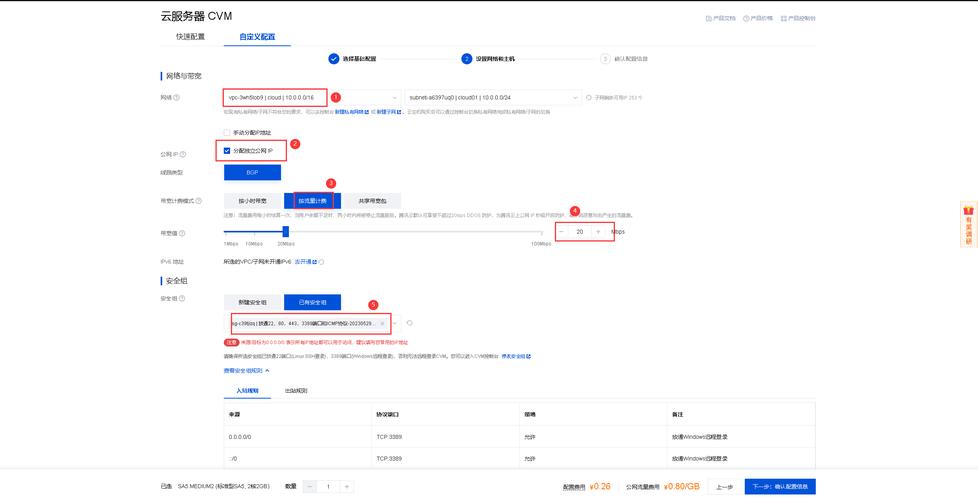The image size is (978, 500).
Task: Collapse the 查看安全组规则 expander
Action: pos(246,371)
